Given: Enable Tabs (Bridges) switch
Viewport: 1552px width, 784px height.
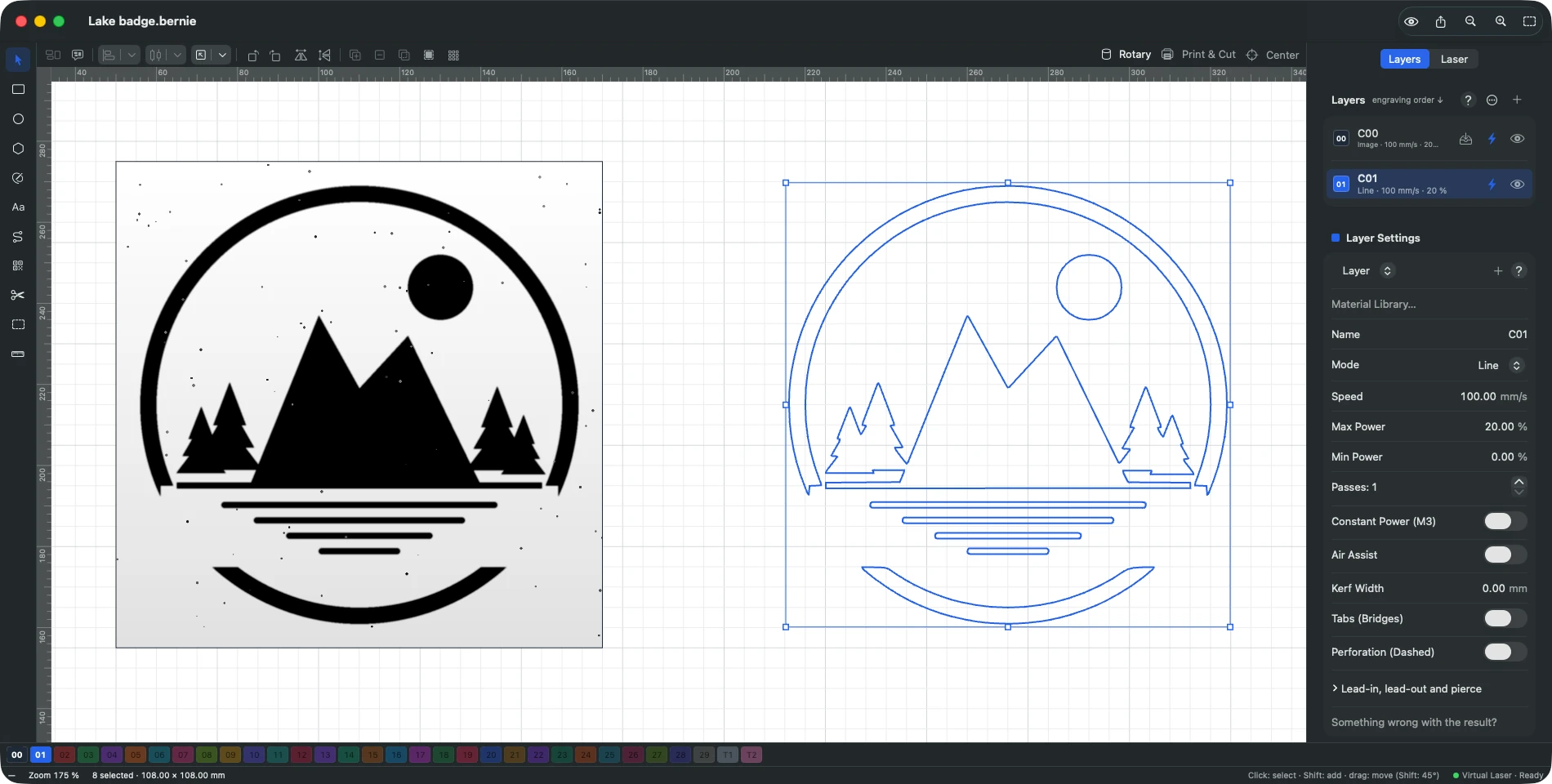Looking at the screenshot, I should click(1505, 618).
